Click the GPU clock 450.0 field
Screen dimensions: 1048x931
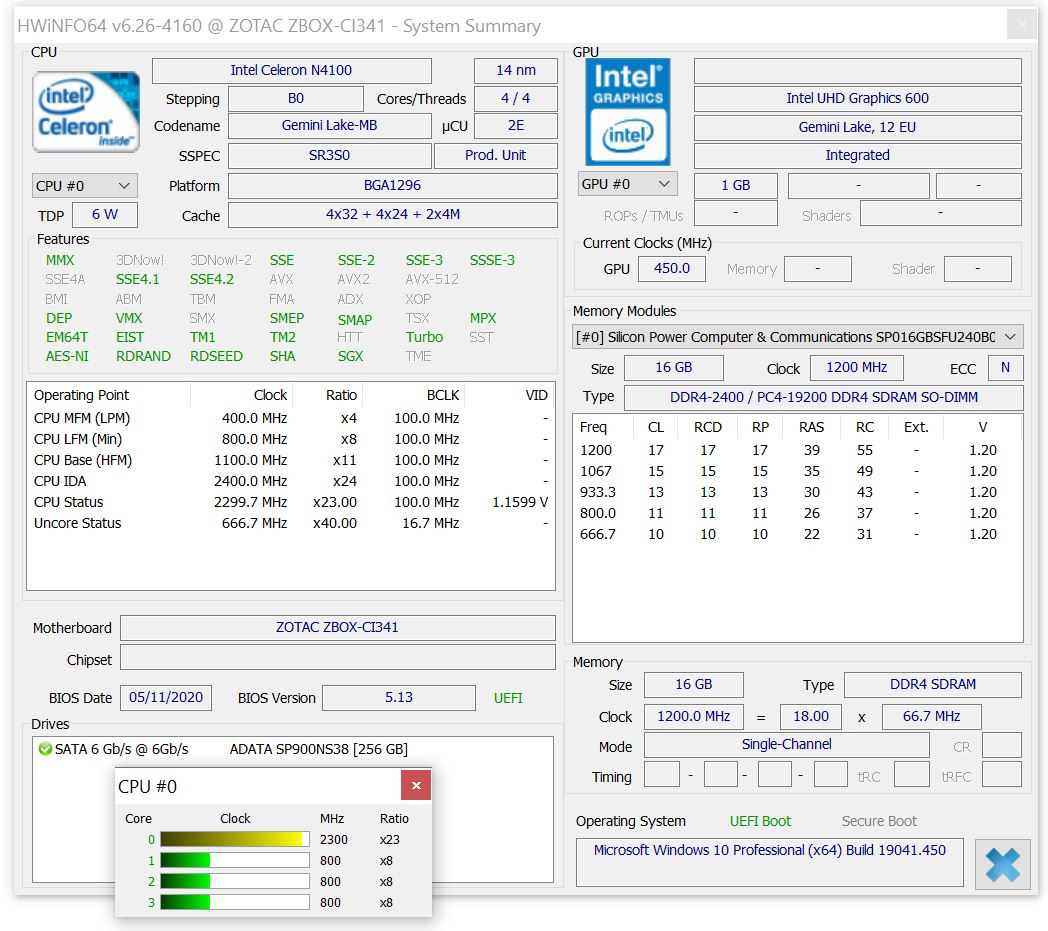tap(672, 269)
